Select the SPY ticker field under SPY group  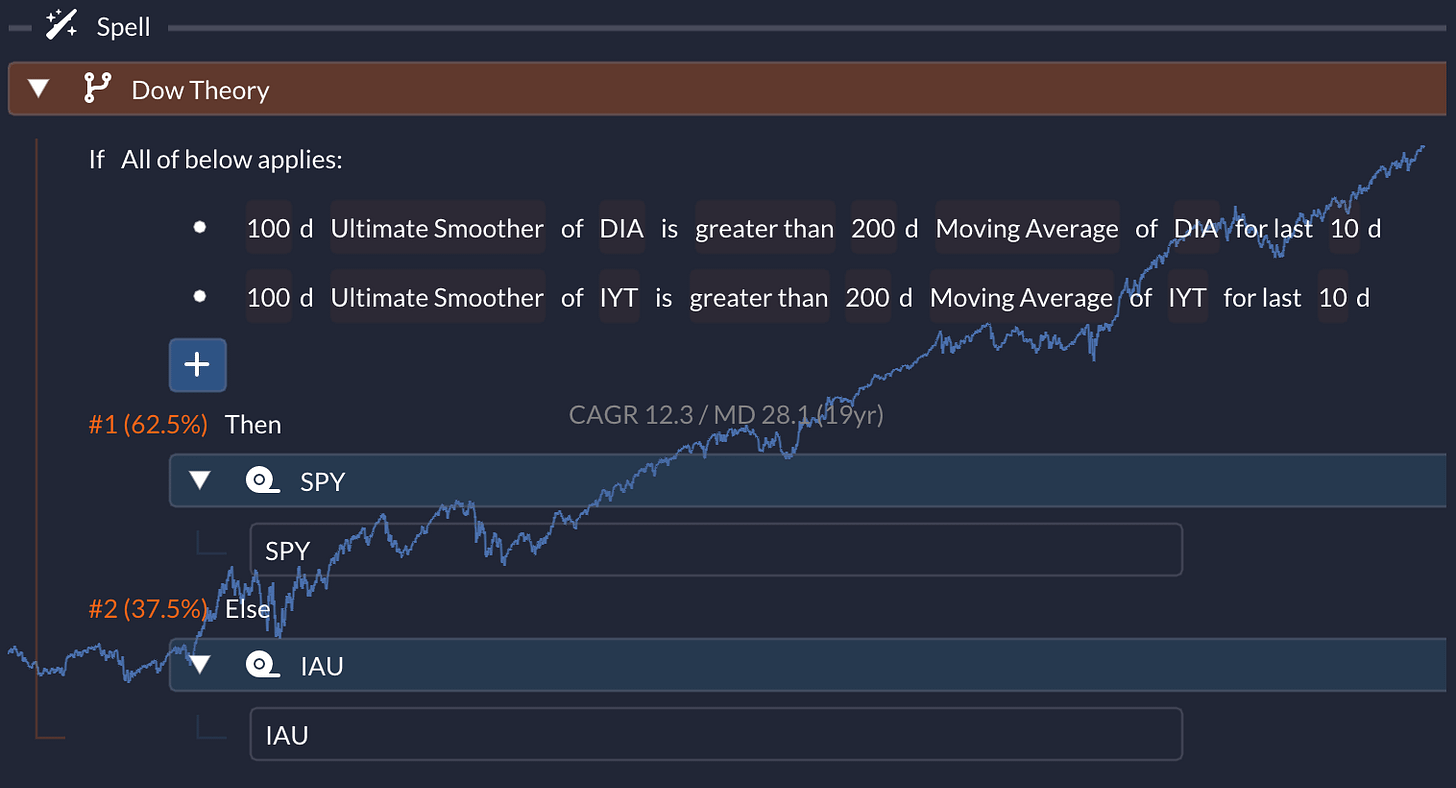click(x=716, y=549)
